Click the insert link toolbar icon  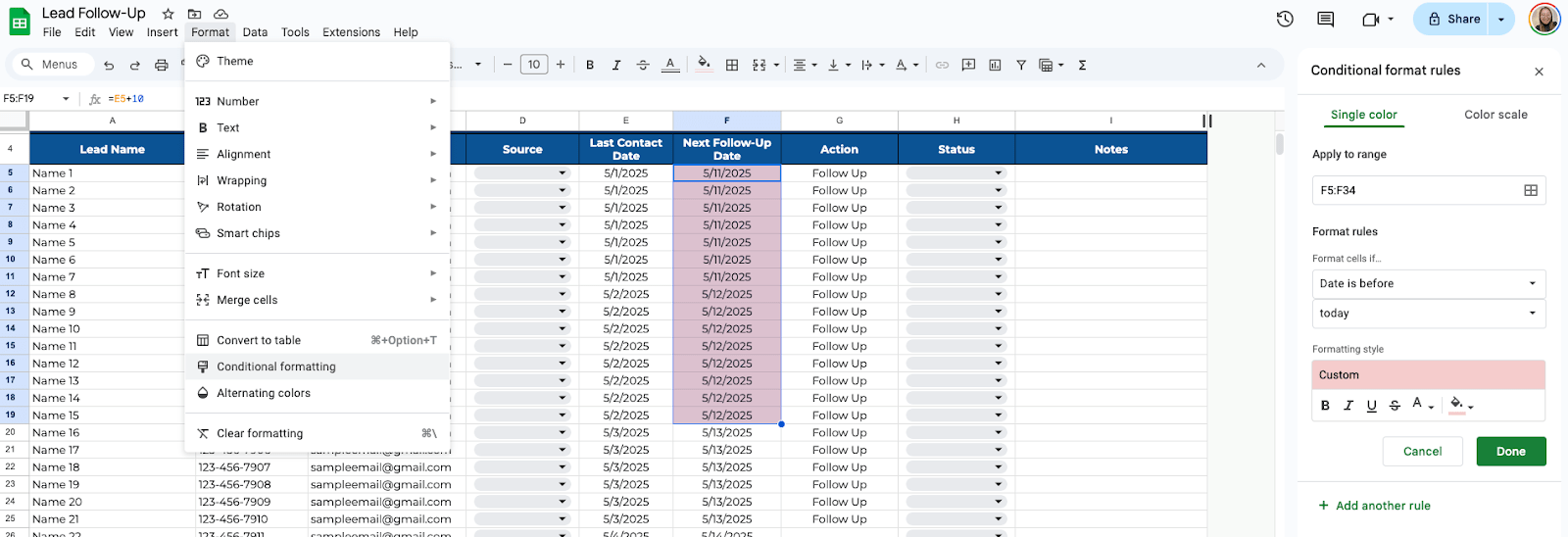point(942,65)
